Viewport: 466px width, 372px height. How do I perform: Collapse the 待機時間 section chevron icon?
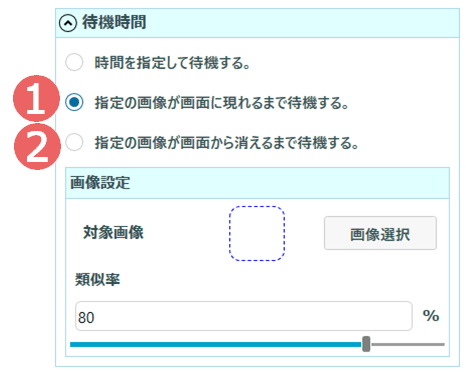[68, 23]
